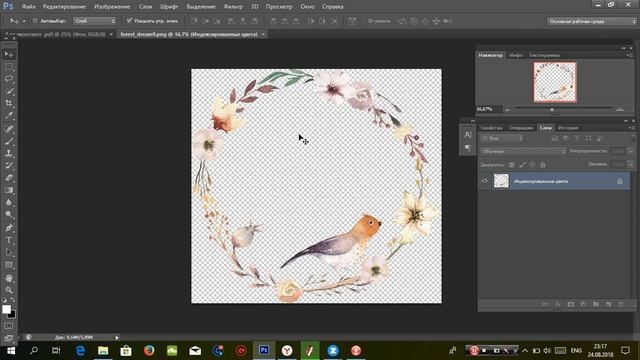The image size is (640, 360).
Task: Select the Blur tool
Action: (x=9, y=202)
